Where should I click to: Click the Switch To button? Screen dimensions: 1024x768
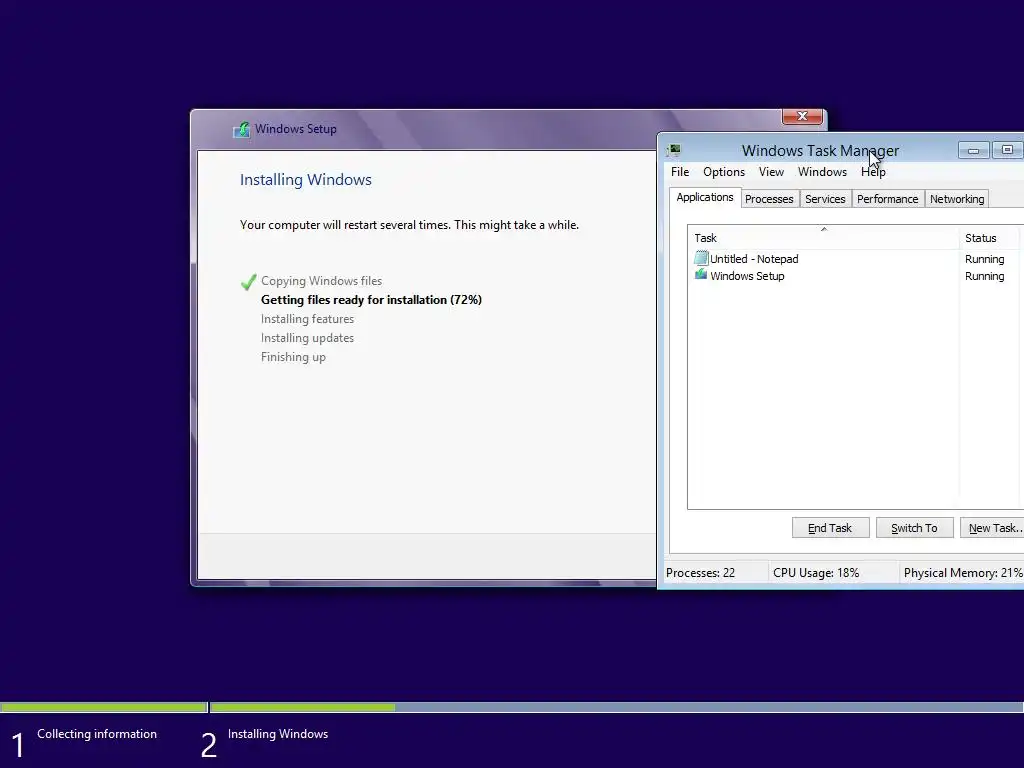[914, 528]
